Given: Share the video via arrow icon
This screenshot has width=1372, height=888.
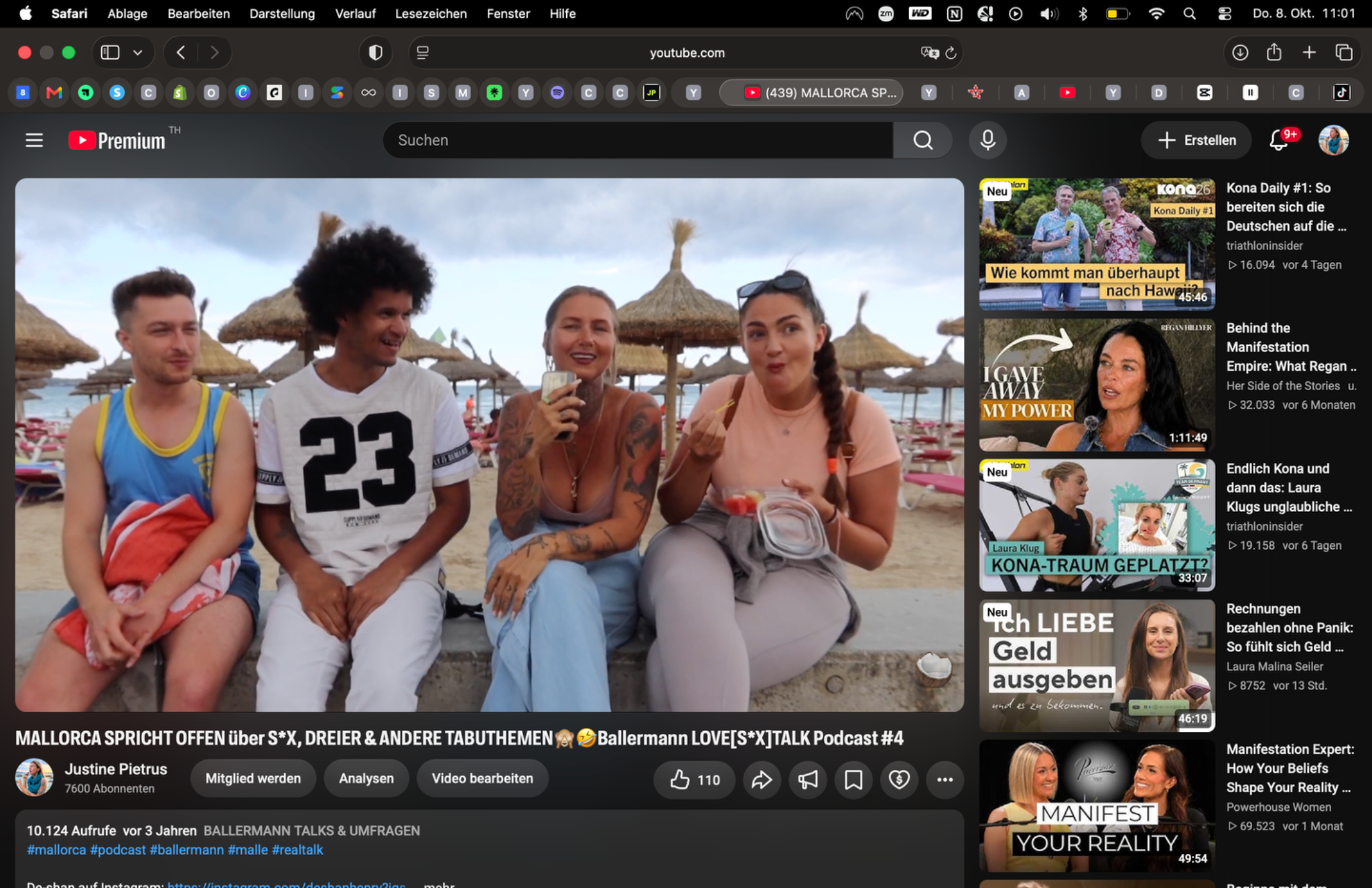Looking at the screenshot, I should click(762, 779).
